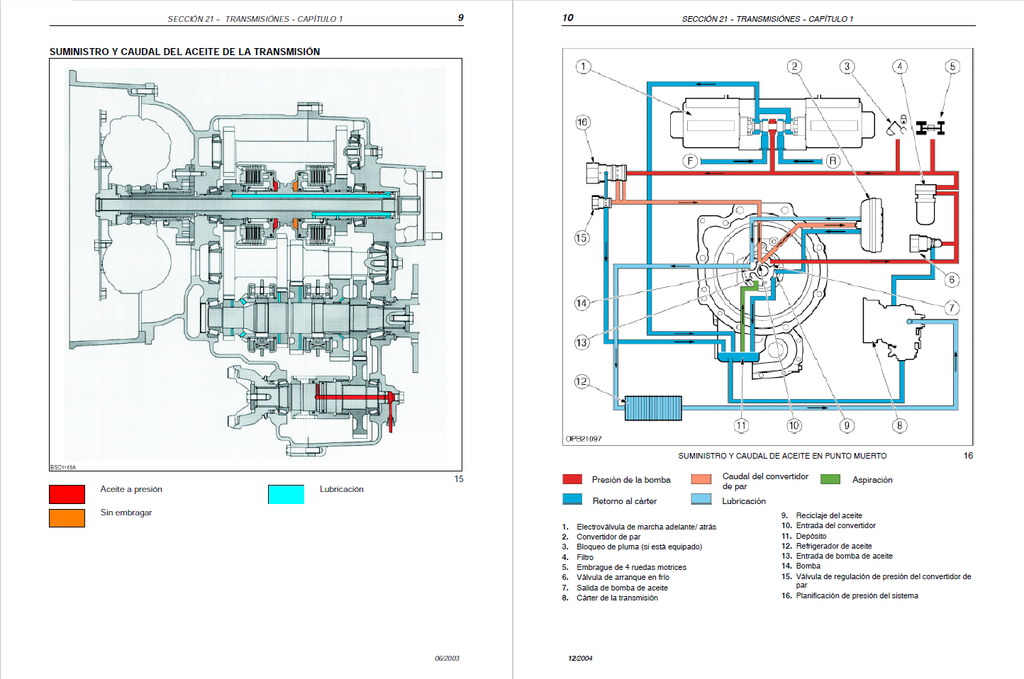Click the 'Aspiración' legend label

(x=872, y=480)
